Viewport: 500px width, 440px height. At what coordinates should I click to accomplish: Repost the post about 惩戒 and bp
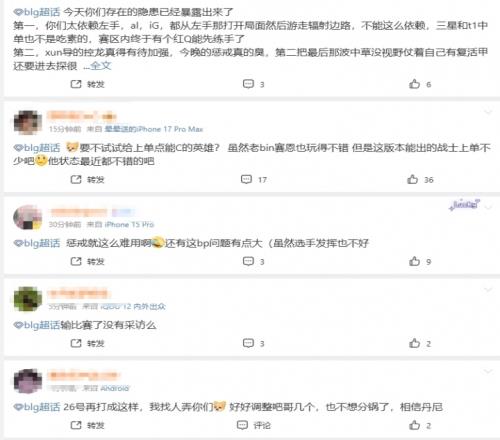tap(87, 262)
